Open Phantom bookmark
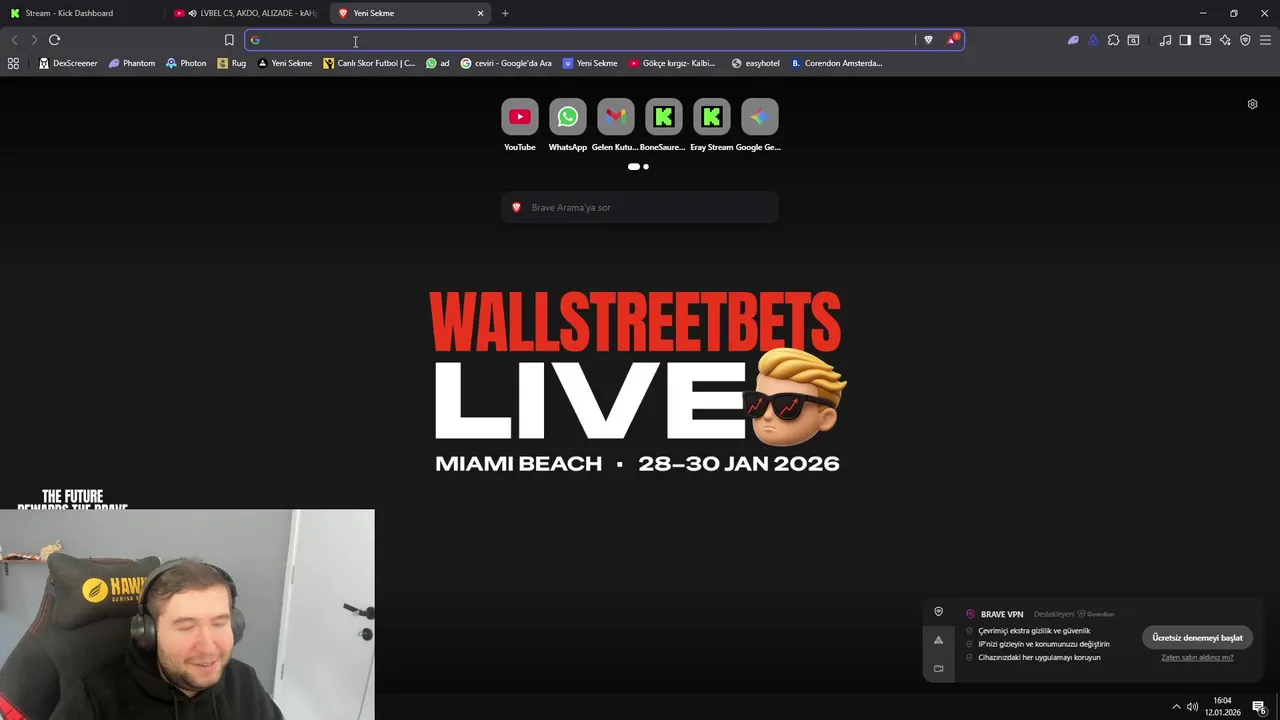Viewport: 1280px width, 720px height. coord(132,63)
